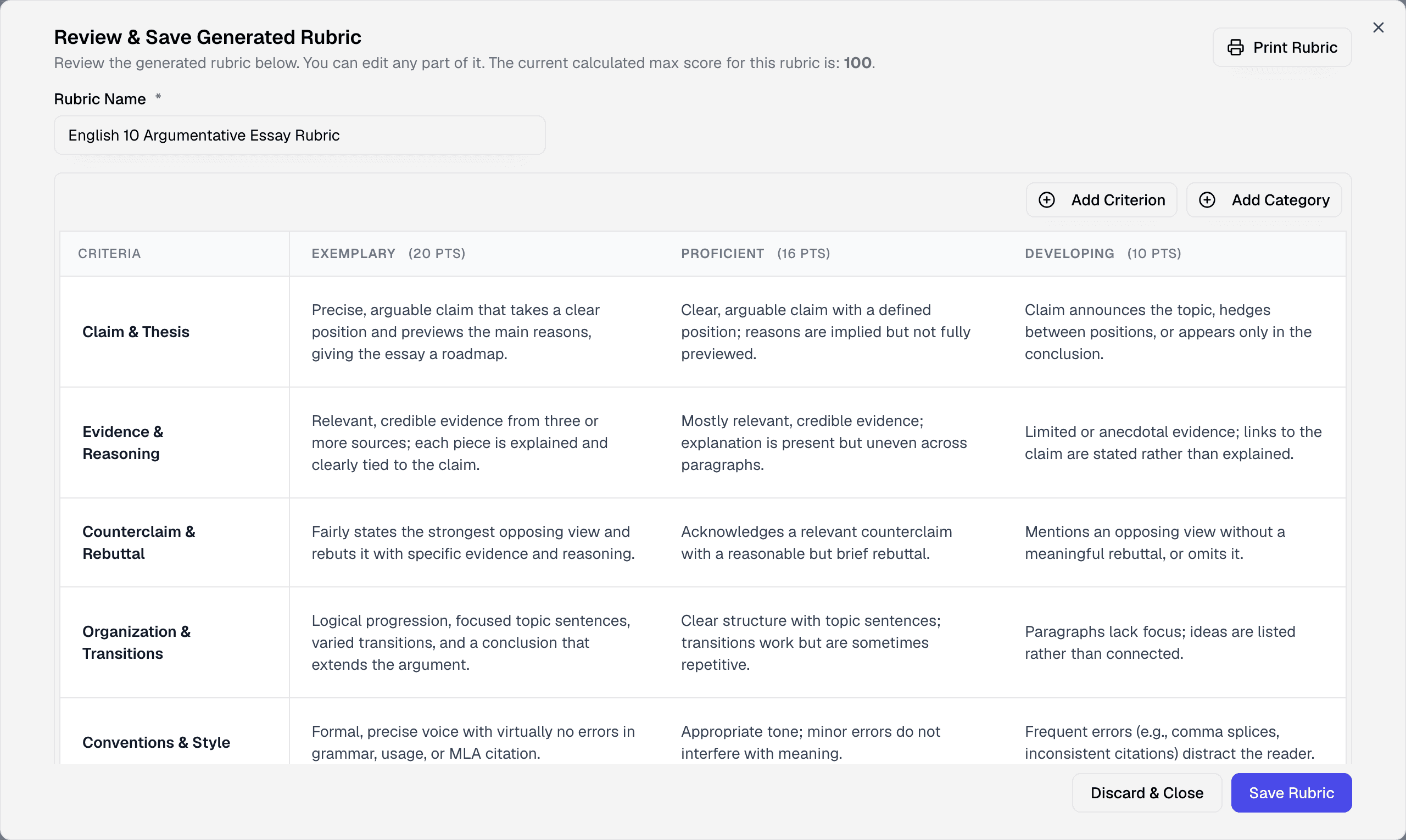Edit cell 'Mentions an opposing view without'

1155,542
